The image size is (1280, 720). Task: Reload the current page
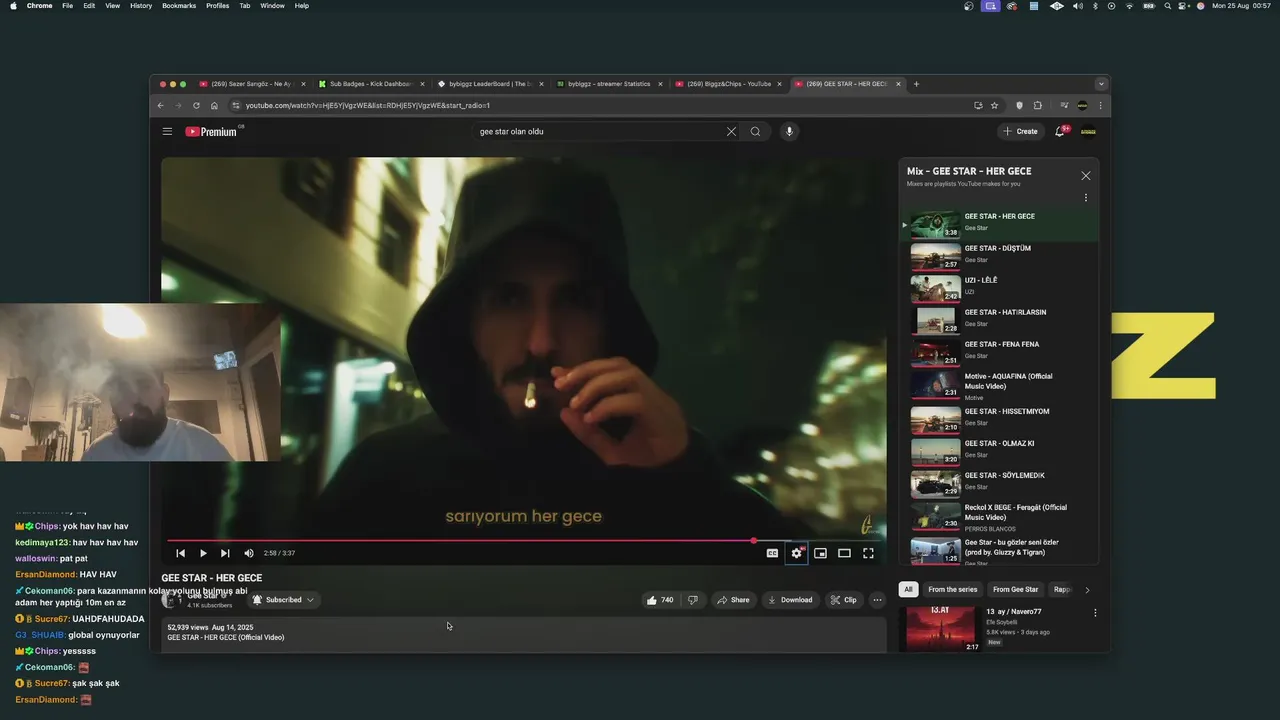coord(196,105)
